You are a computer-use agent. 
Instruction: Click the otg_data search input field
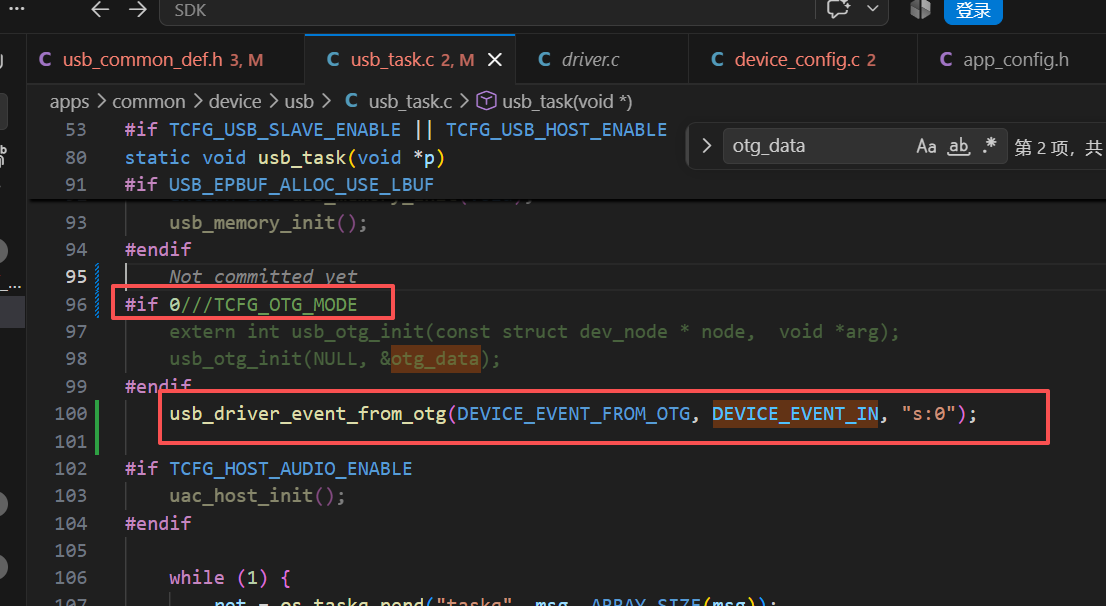[x=818, y=146]
